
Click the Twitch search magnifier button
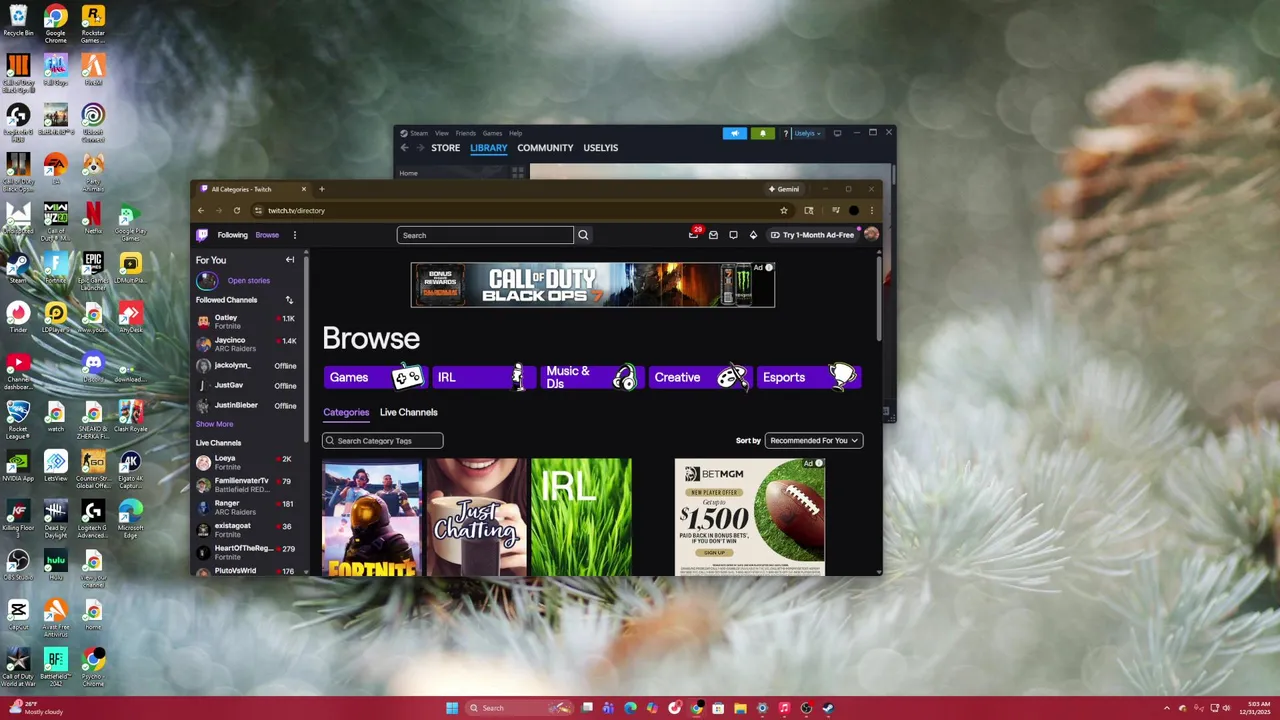tap(583, 235)
